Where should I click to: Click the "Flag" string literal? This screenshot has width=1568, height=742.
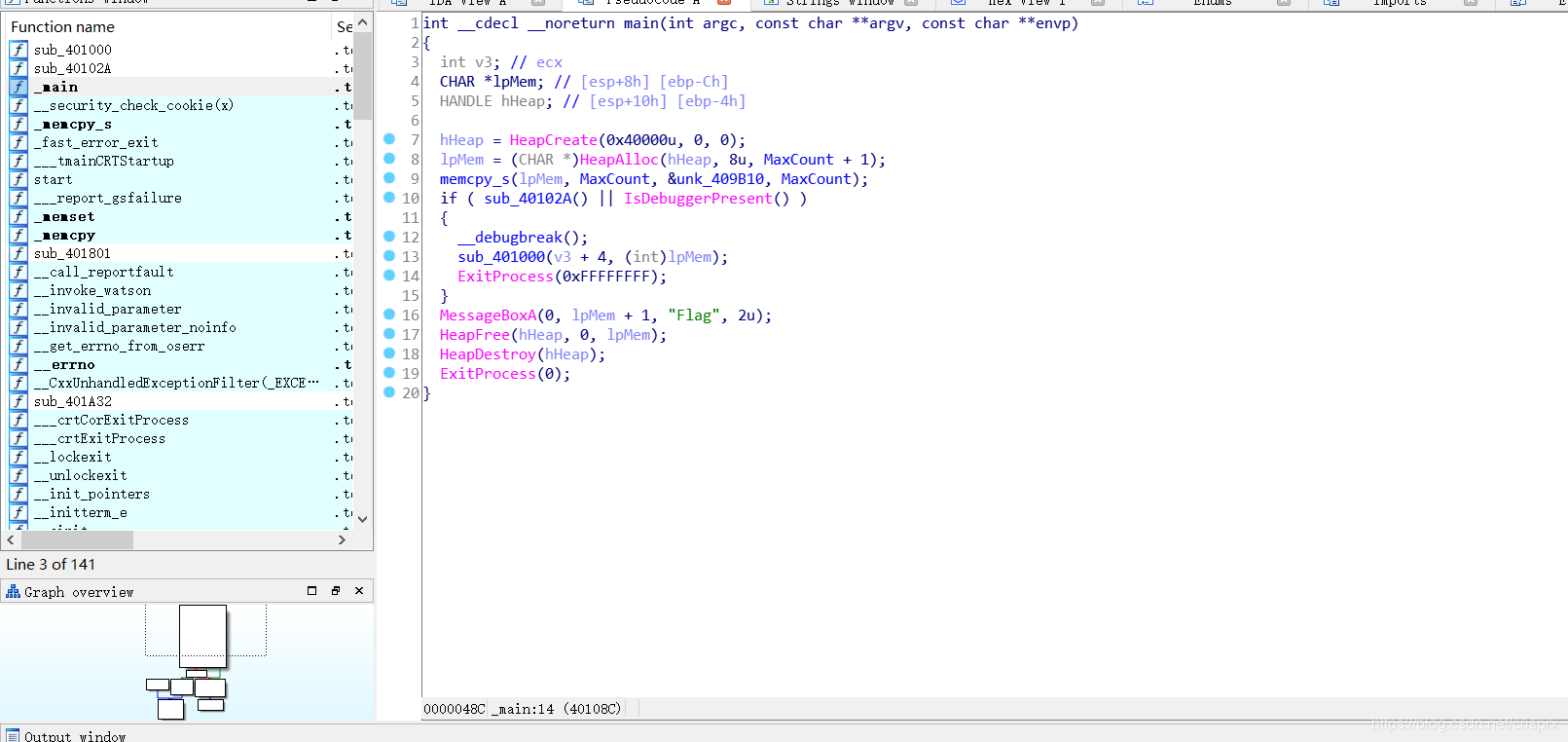[x=694, y=315]
